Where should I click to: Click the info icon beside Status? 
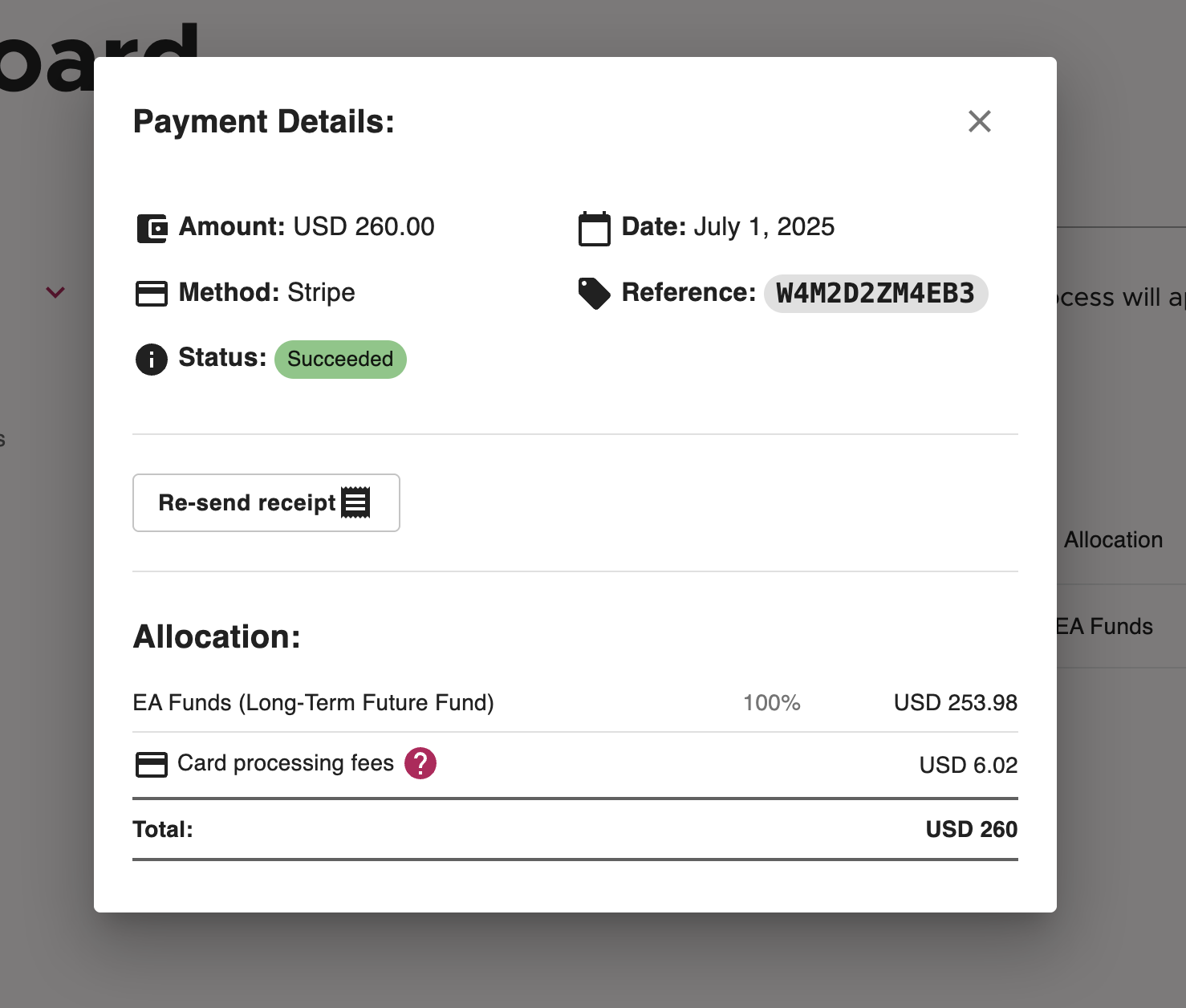152,359
